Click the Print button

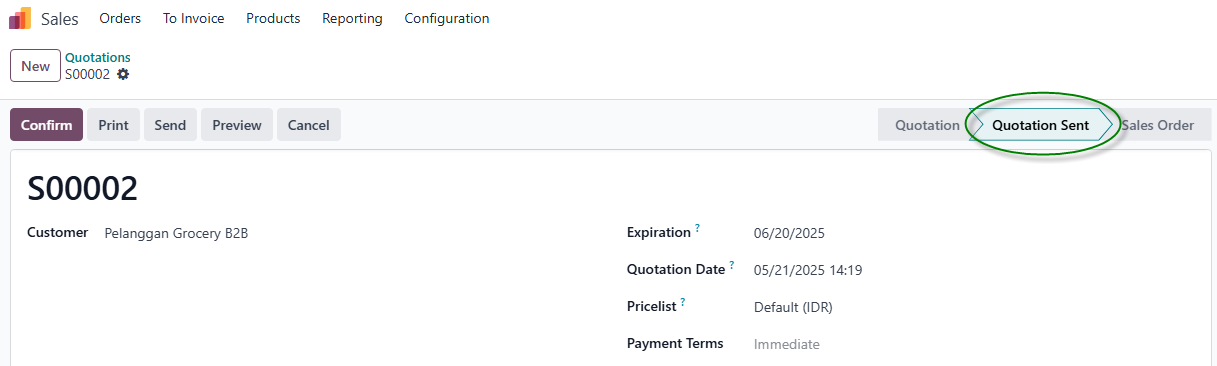(x=113, y=125)
